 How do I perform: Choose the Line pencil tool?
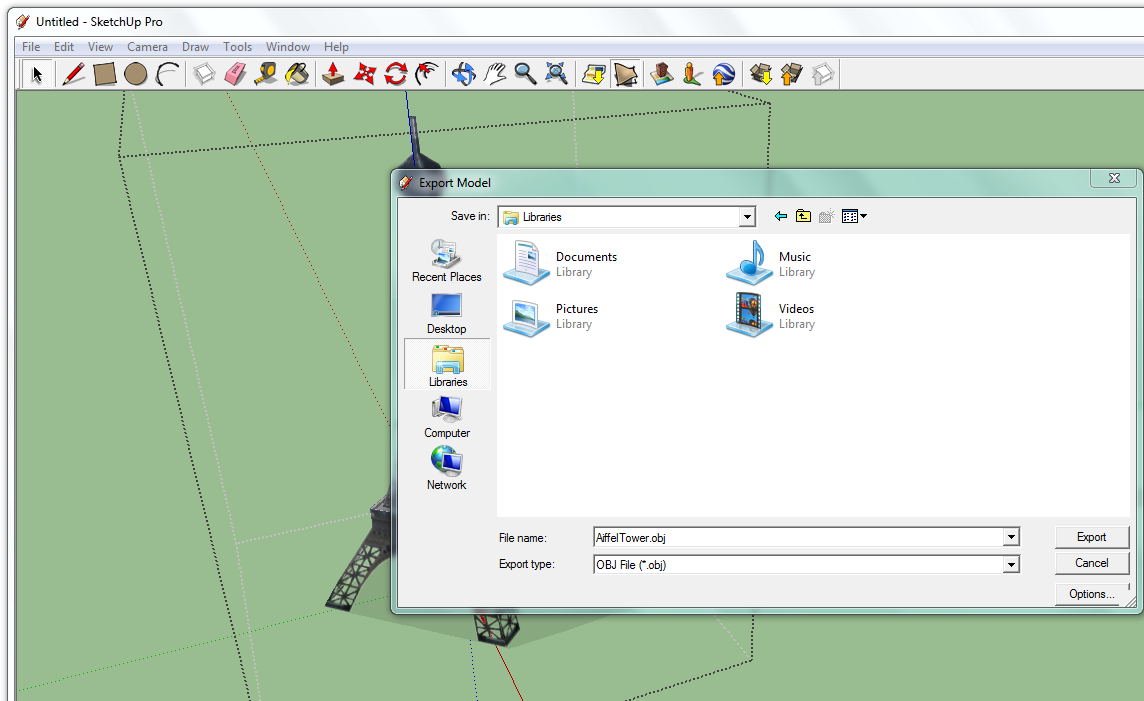coord(74,74)
